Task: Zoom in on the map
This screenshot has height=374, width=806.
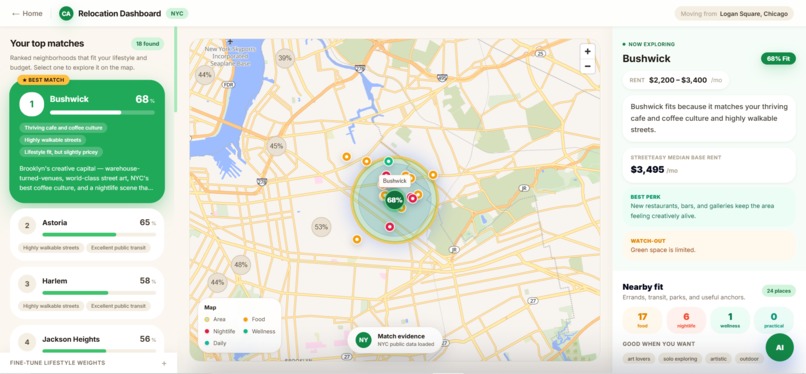Action: pos(588,51)
